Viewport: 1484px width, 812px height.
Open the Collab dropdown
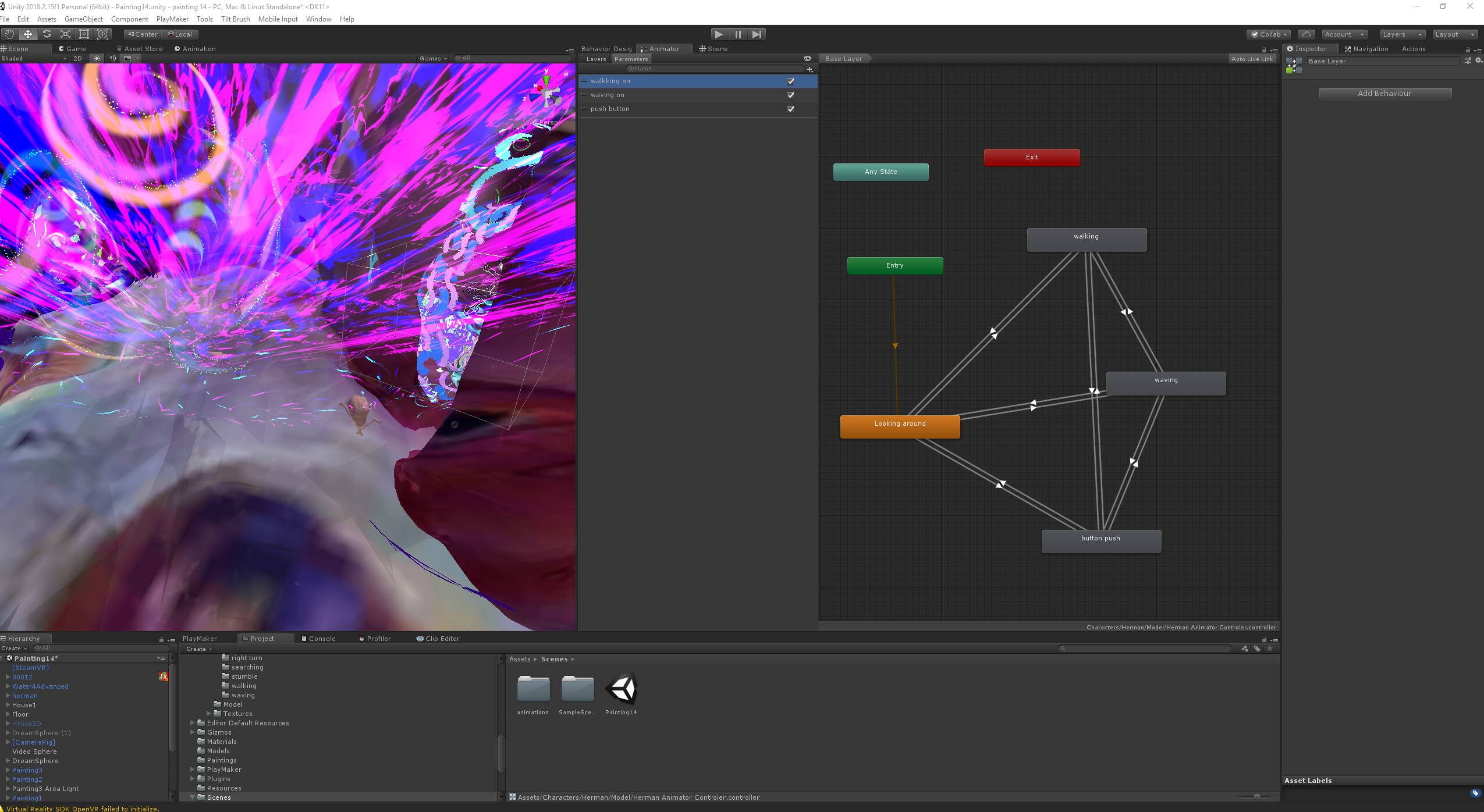tap(1269, 34)
